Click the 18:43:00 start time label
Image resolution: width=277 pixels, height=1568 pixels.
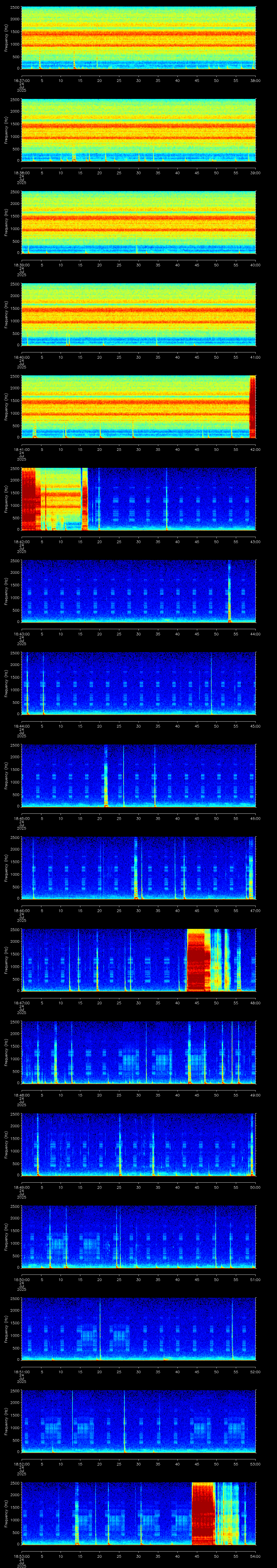21,634
